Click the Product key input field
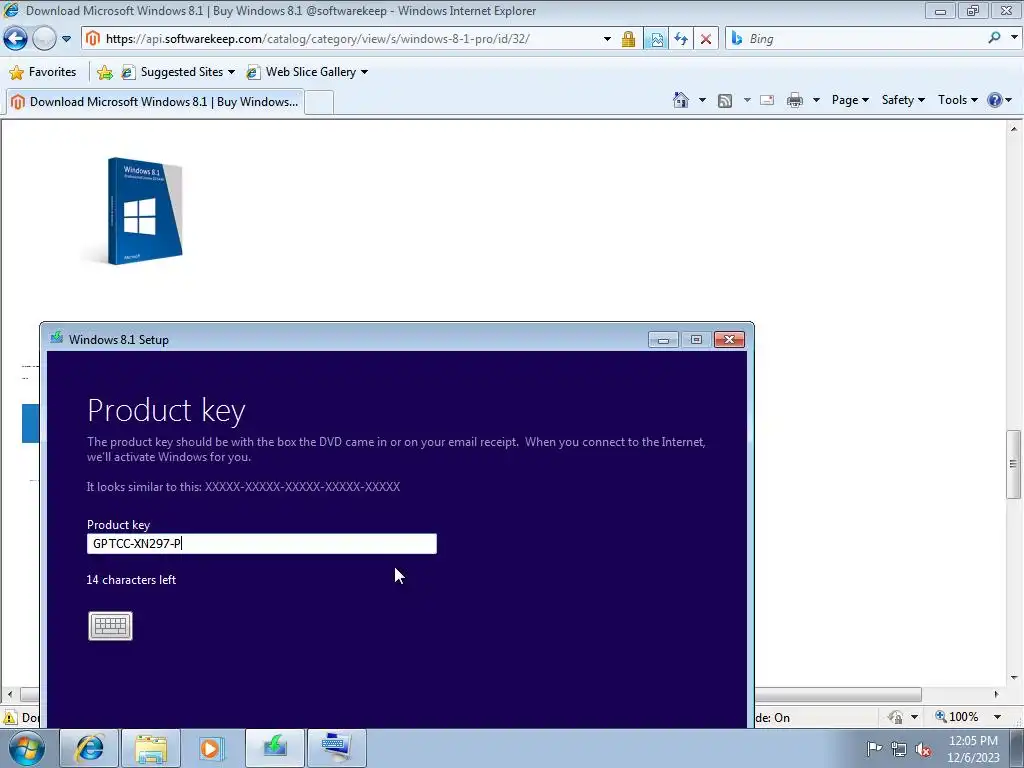The image size is (1024, 768). (x=262, y=543)
